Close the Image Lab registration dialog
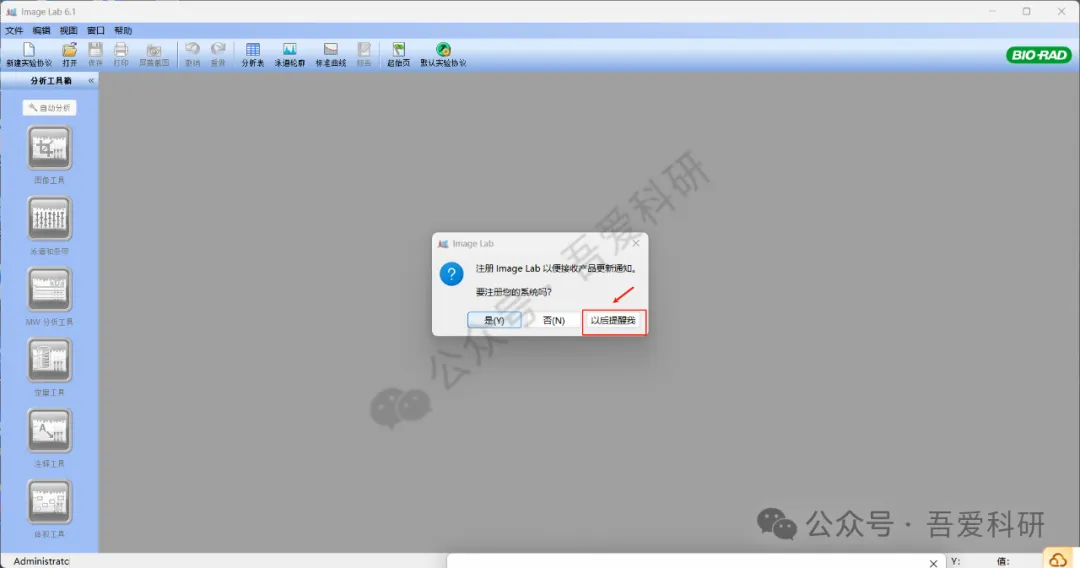 click(636, 243)
